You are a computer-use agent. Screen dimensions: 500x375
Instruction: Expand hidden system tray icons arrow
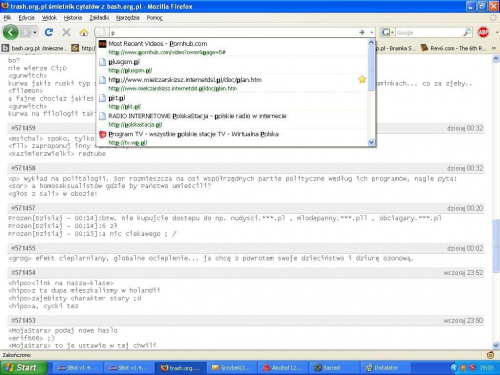click(x=454, y=368)
